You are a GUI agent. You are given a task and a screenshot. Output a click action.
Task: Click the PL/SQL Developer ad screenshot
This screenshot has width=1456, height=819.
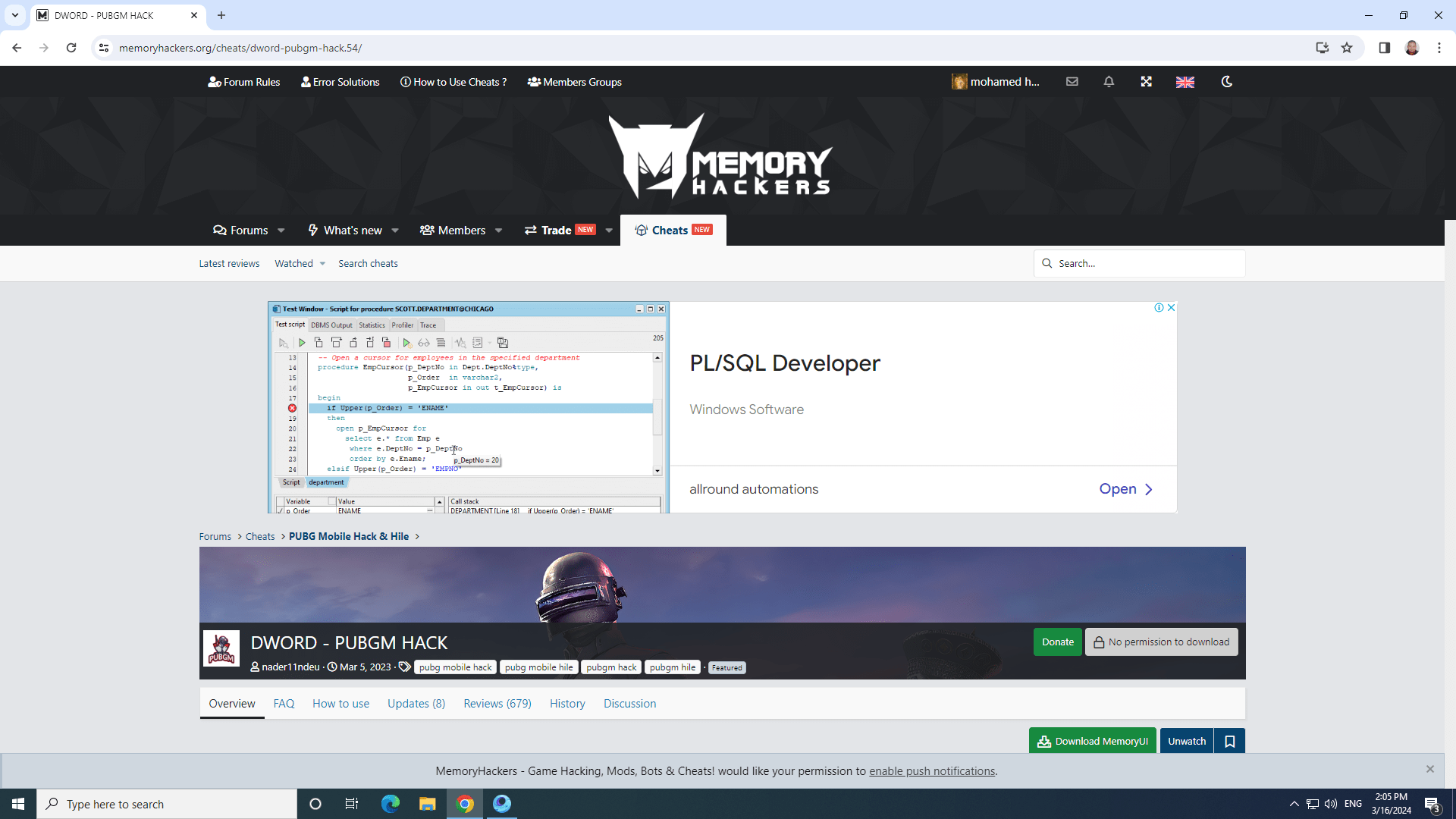(x=469, y=407)
